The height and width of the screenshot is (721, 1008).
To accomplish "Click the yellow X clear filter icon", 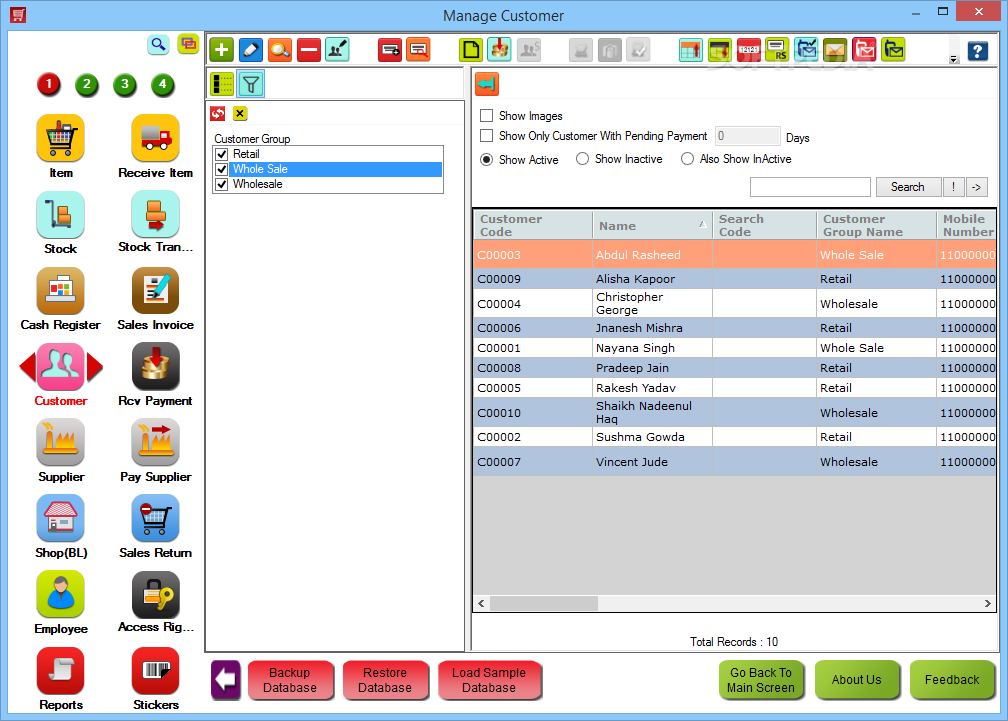I will 240,114.
